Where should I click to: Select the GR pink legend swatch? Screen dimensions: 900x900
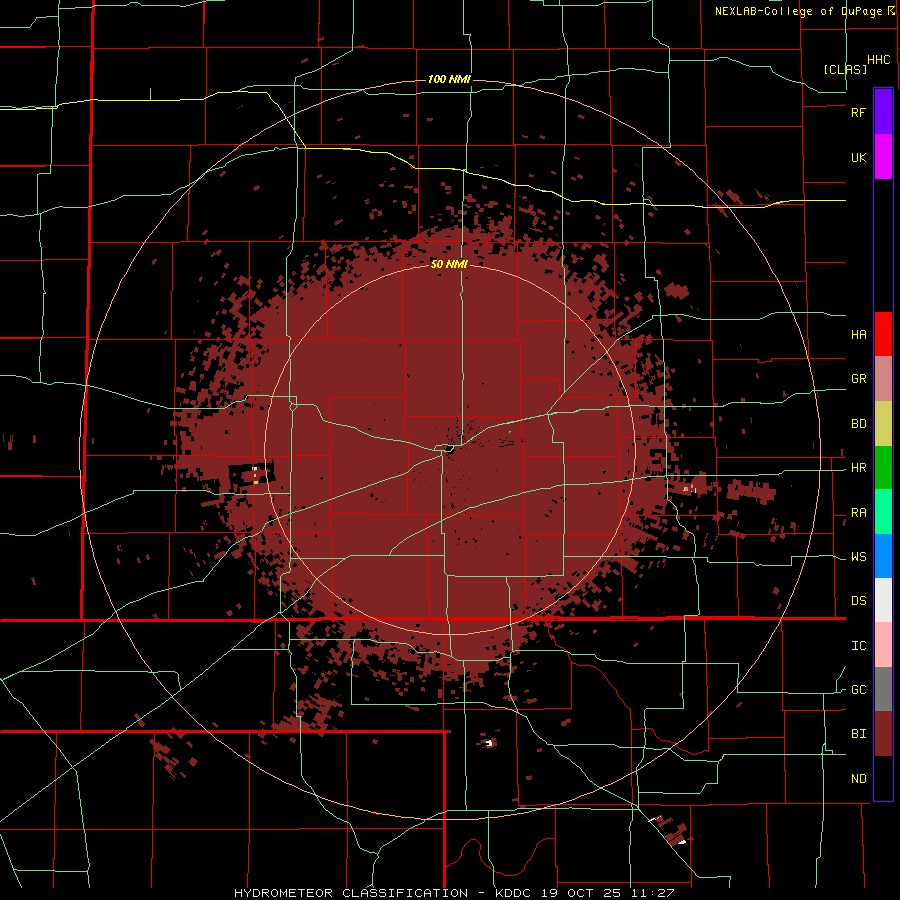(883, 379)
